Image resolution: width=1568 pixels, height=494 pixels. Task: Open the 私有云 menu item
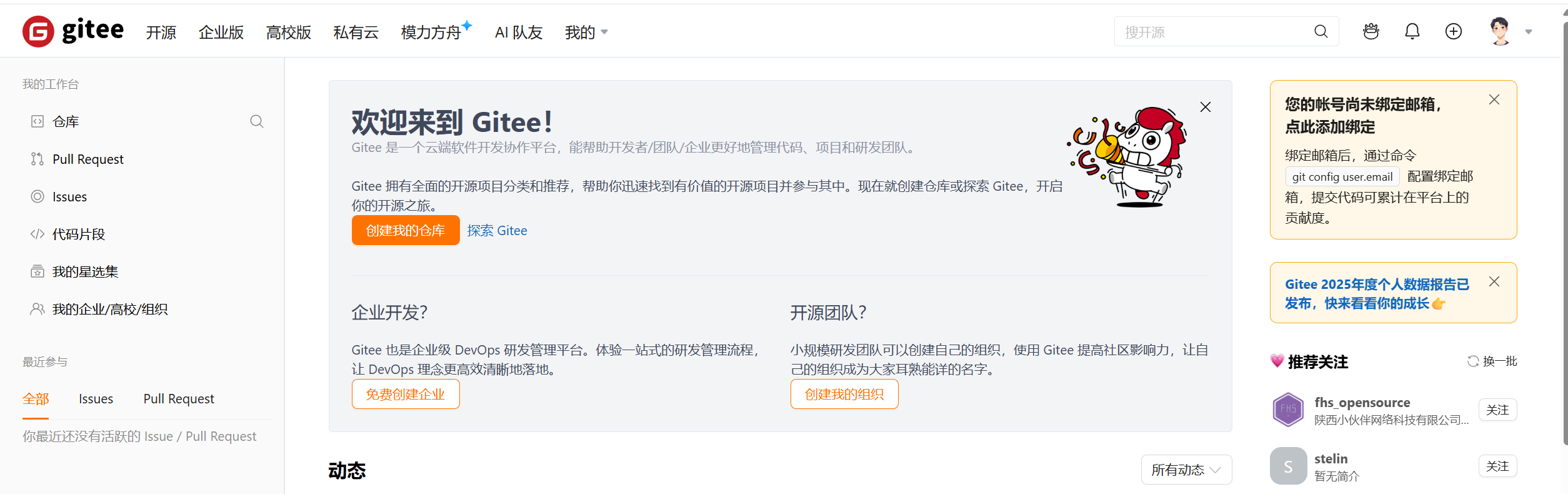(x=356, y=32)
